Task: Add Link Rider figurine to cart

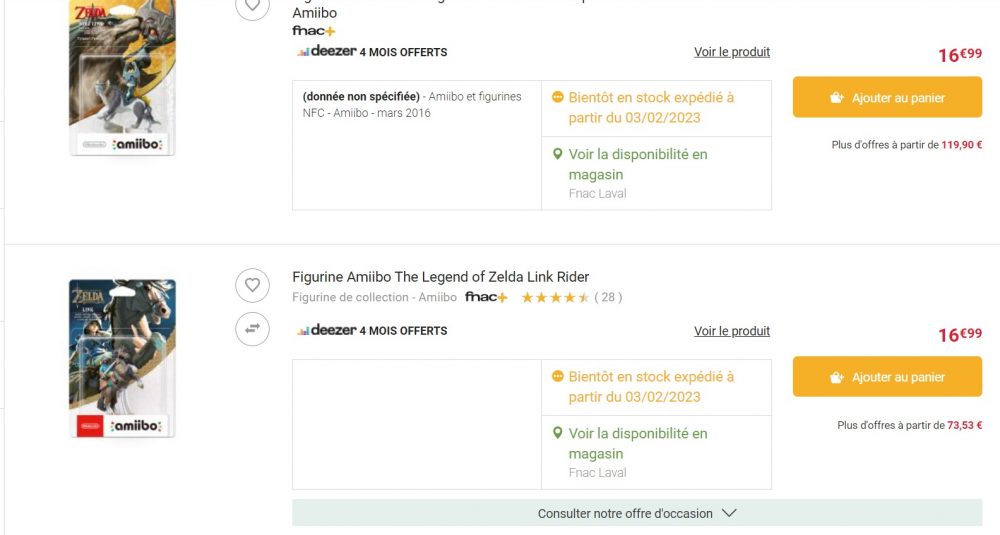Action: (887, 377)
